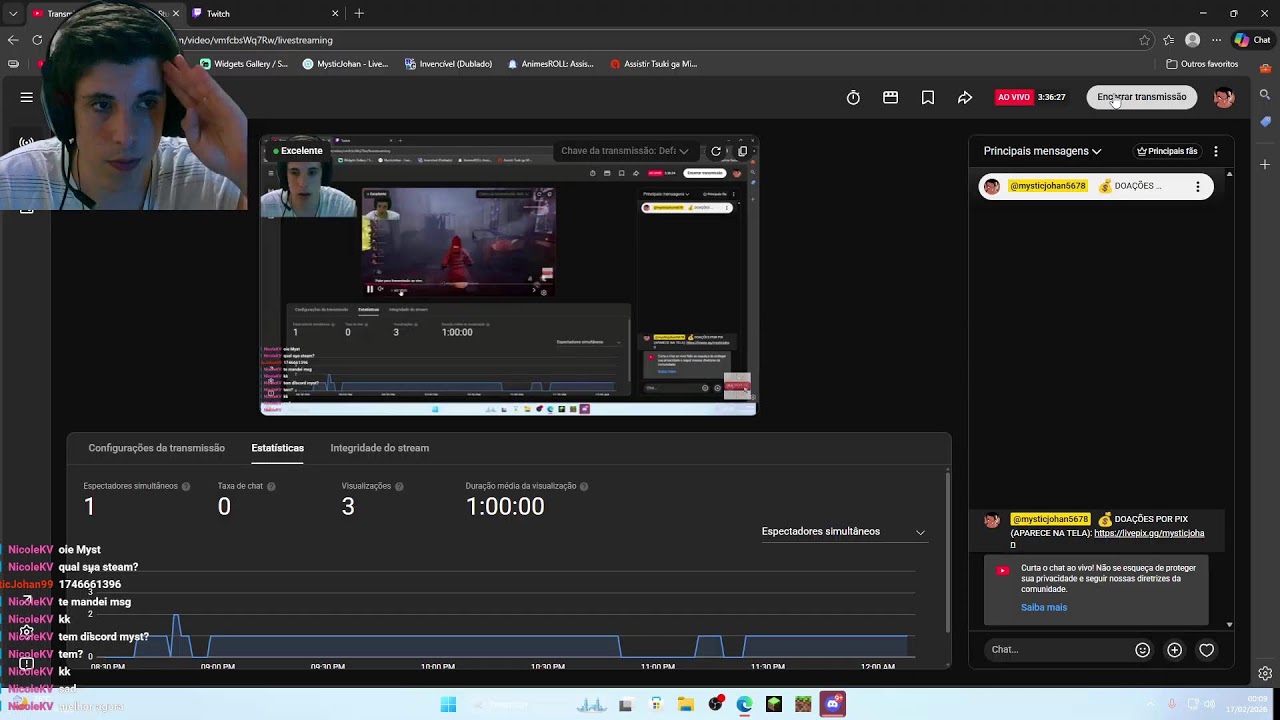Open the stream timer clock icon

(x=853, y=97)
